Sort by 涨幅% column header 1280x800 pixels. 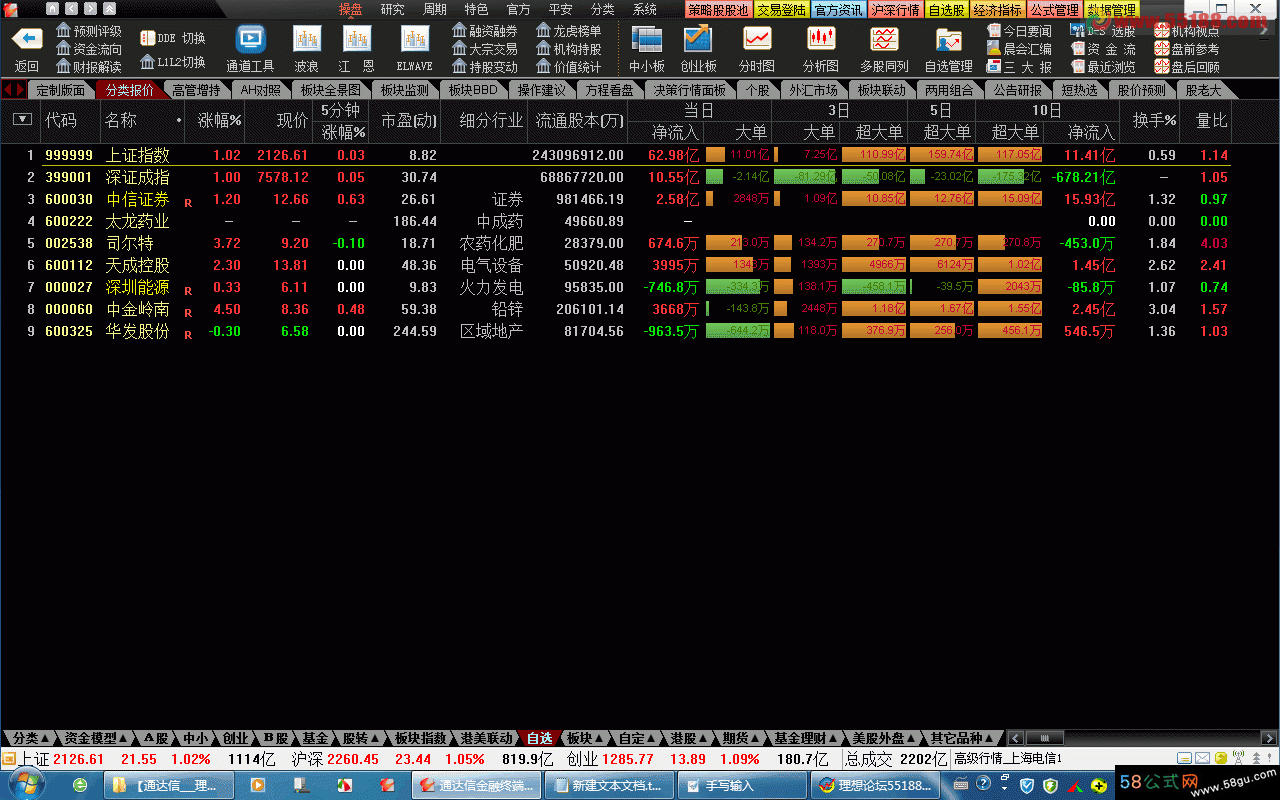[220, 120]
